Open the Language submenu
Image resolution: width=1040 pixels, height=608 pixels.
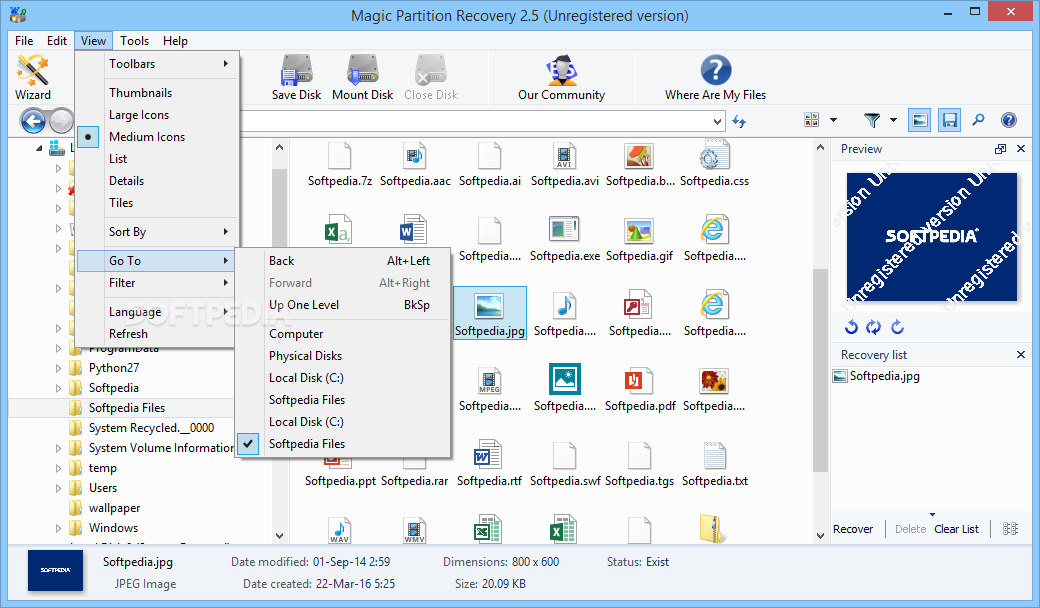(157, 312)
